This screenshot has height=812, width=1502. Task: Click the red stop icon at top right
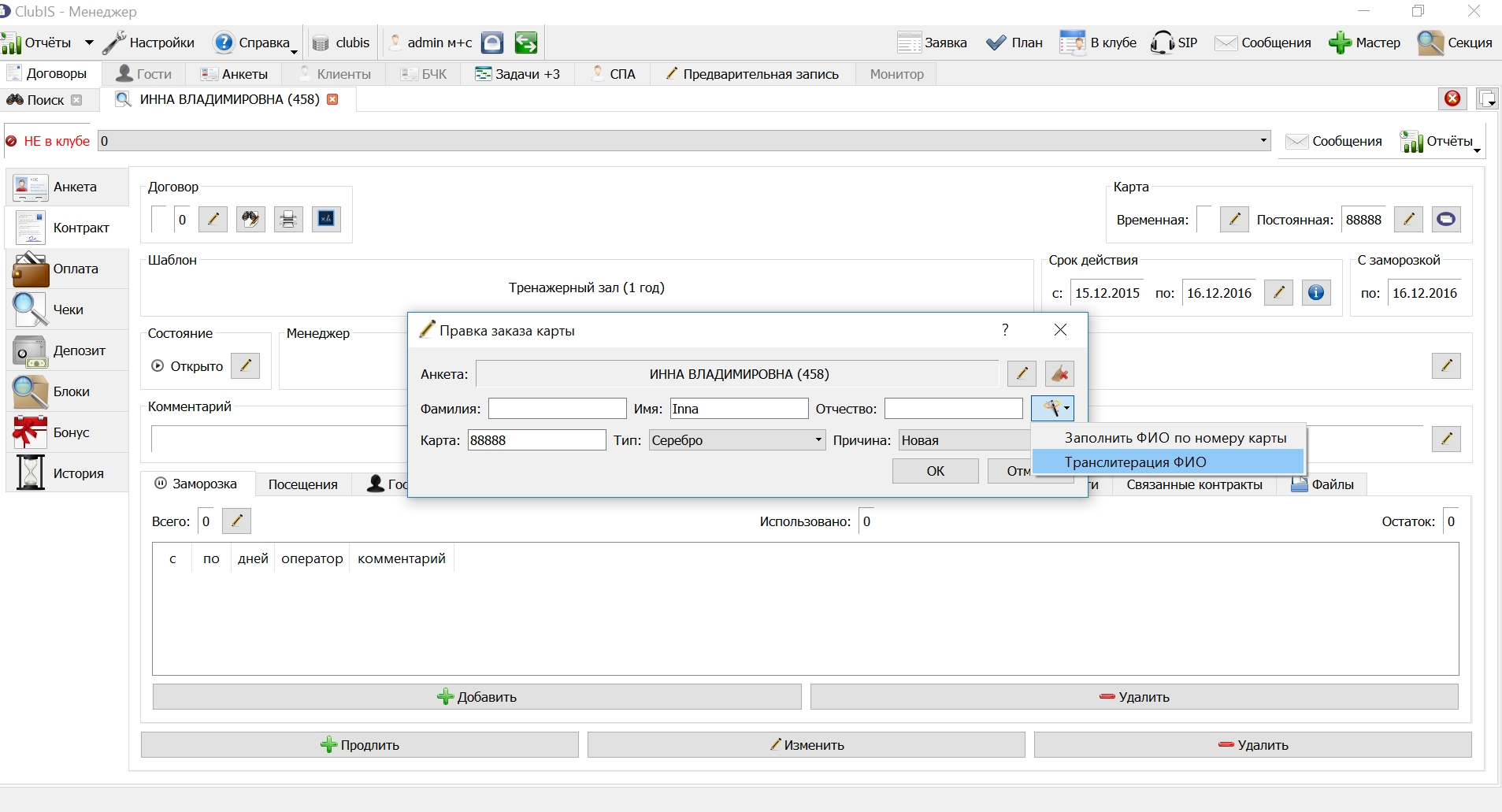(x=1452, y=98)
